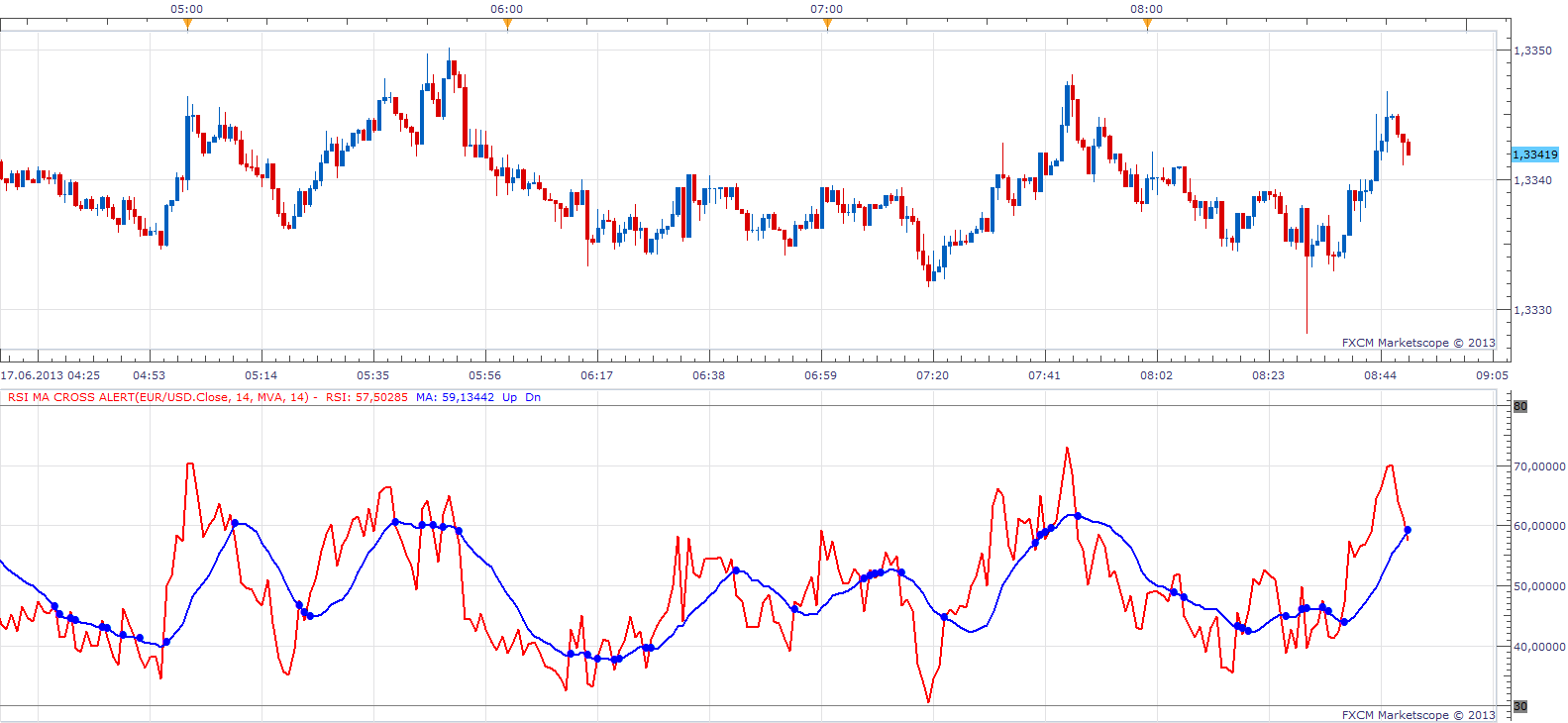Click the Up label in indicator header
Screen dimensions: 1568x723
pyautogui.click(x=509, y=397)
